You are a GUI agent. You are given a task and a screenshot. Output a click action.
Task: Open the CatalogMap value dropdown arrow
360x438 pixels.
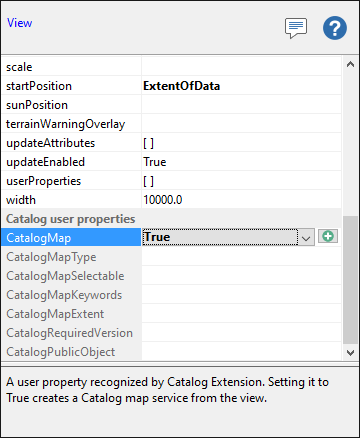tap(306, 238)
